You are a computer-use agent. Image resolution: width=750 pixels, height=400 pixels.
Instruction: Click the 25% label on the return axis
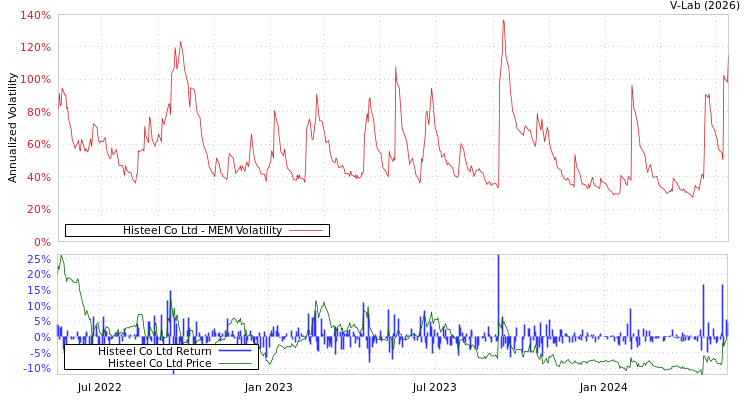38,259
